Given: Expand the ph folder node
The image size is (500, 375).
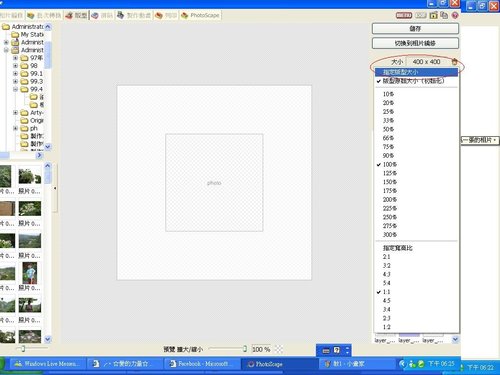Looking at the screenshot, I should [x=15, y=128].
